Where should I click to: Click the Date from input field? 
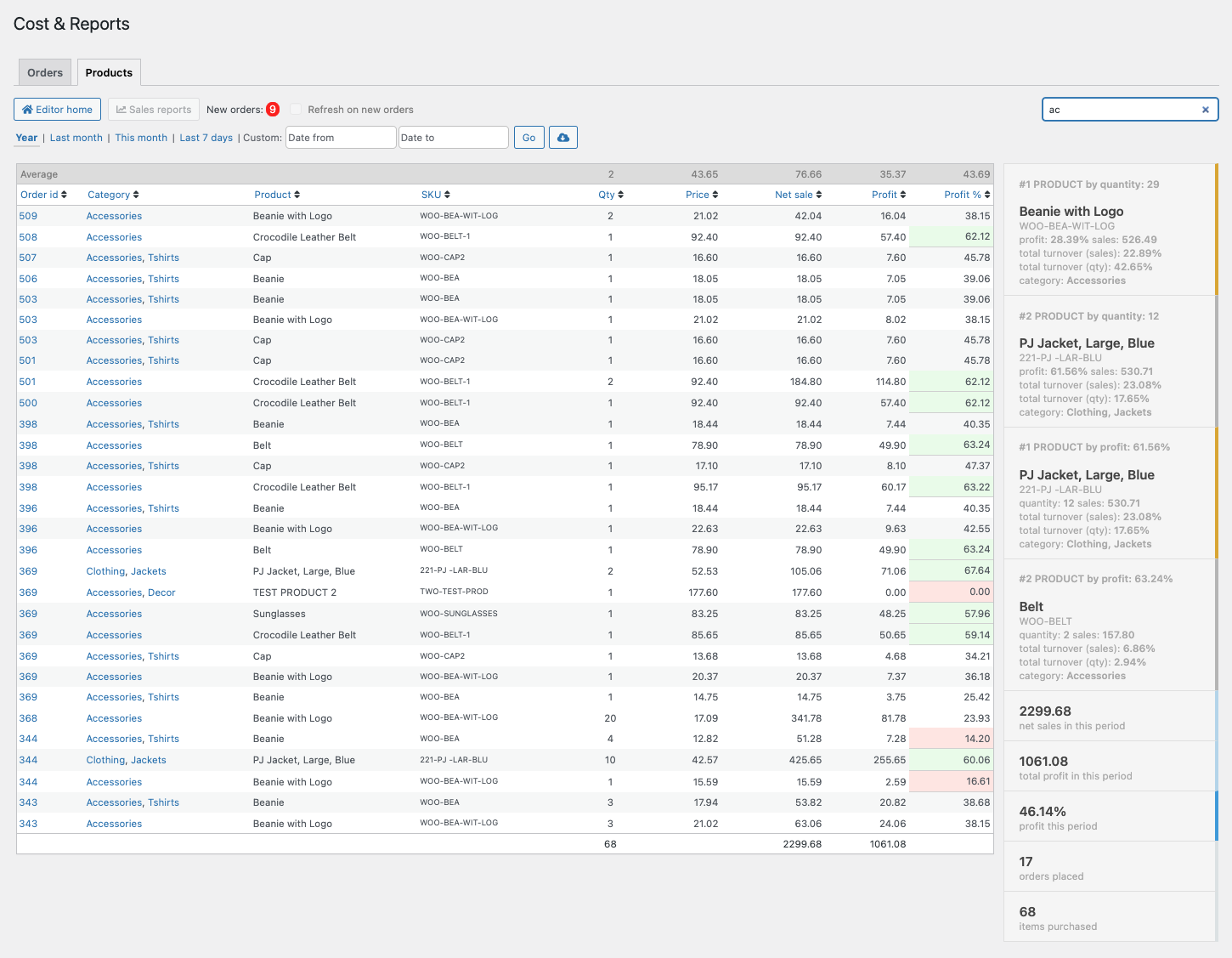point(341,138)
